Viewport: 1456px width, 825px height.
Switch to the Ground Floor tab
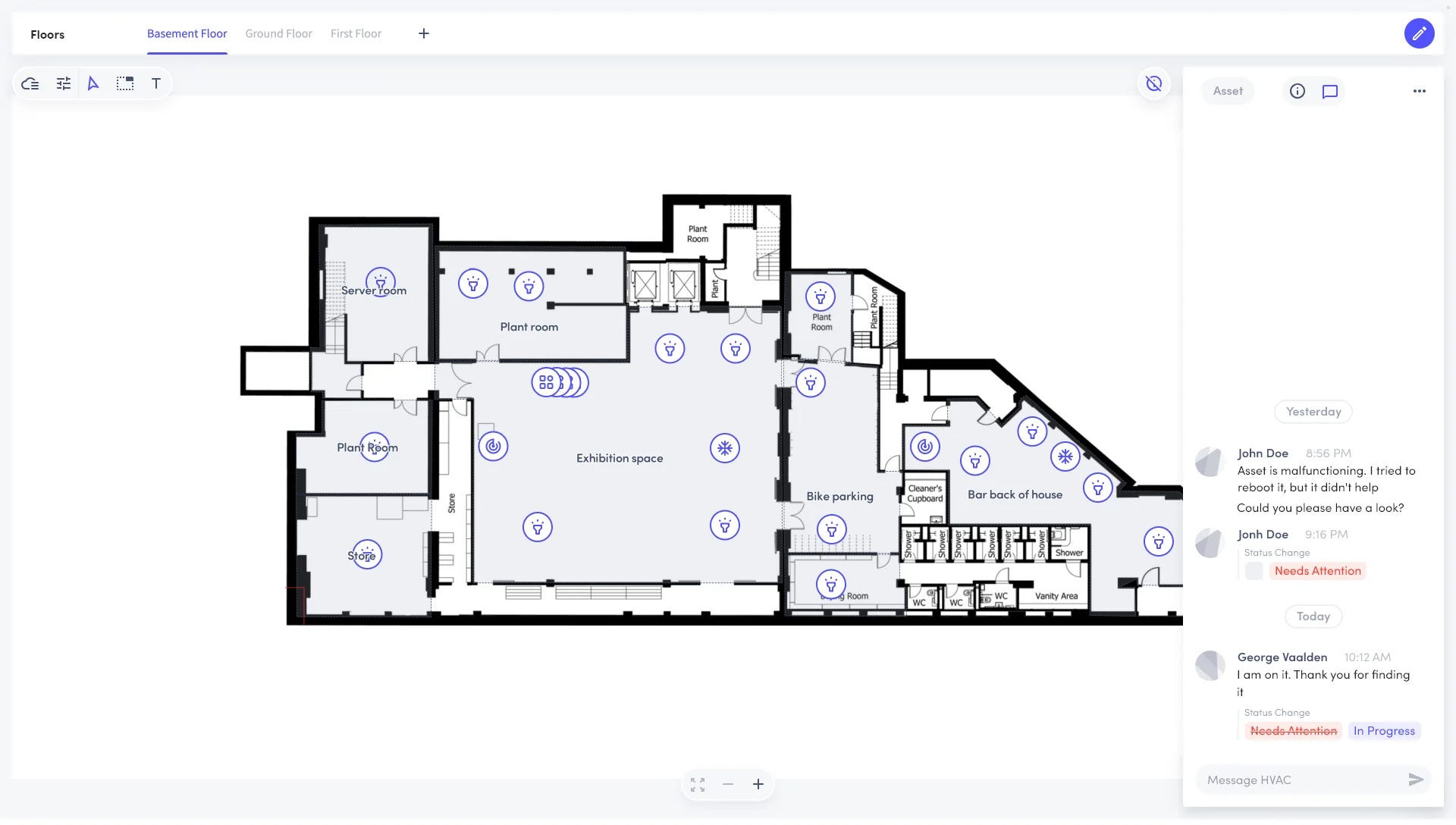(x=278, y=33)
